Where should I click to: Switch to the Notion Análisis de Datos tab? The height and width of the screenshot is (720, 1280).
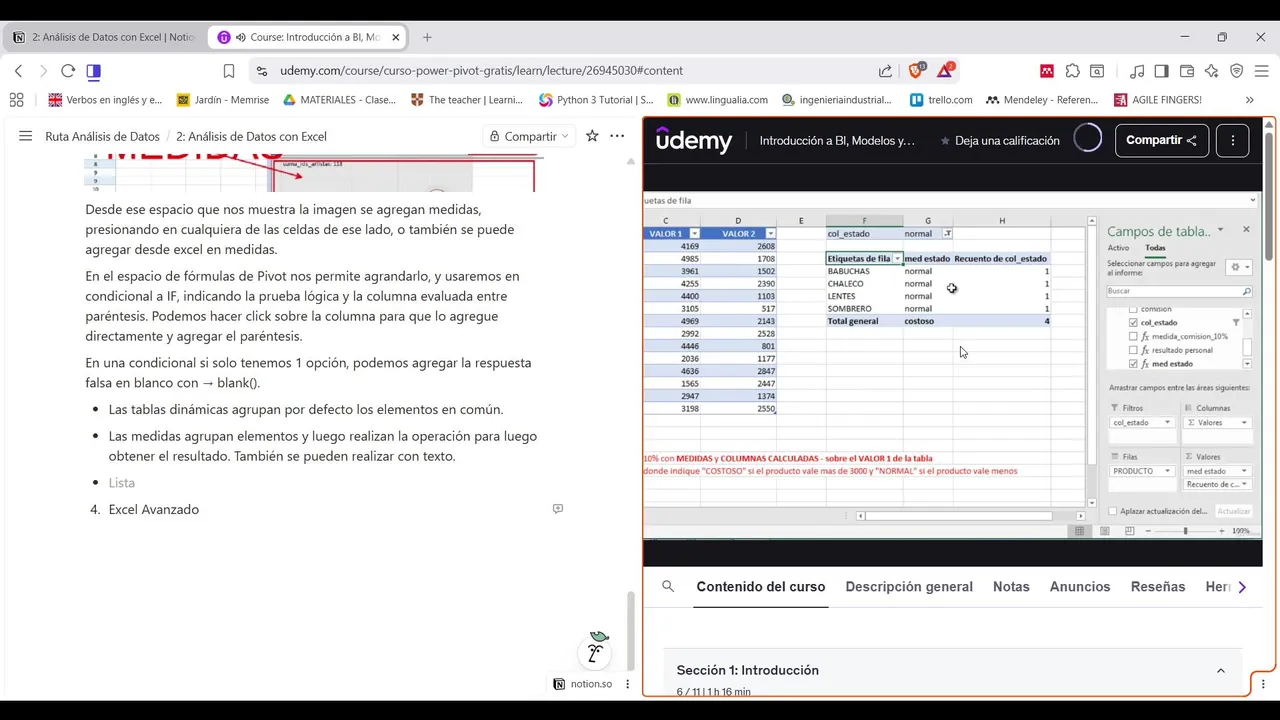(104, 37)
